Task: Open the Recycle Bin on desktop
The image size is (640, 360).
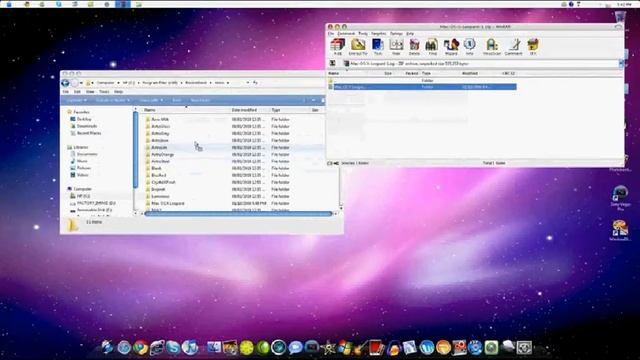Action: tap(620, 18)
